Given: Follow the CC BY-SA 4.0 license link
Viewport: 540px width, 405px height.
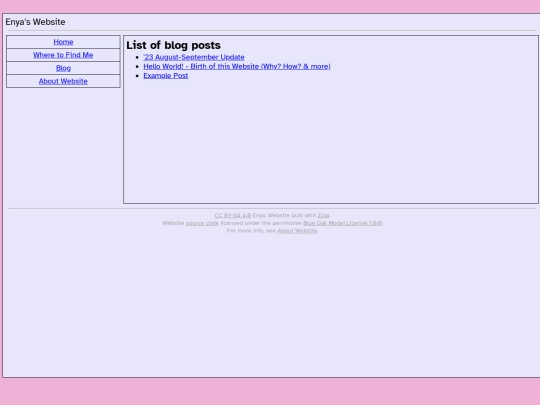Looking at the screenshot, I should [232, 215].
